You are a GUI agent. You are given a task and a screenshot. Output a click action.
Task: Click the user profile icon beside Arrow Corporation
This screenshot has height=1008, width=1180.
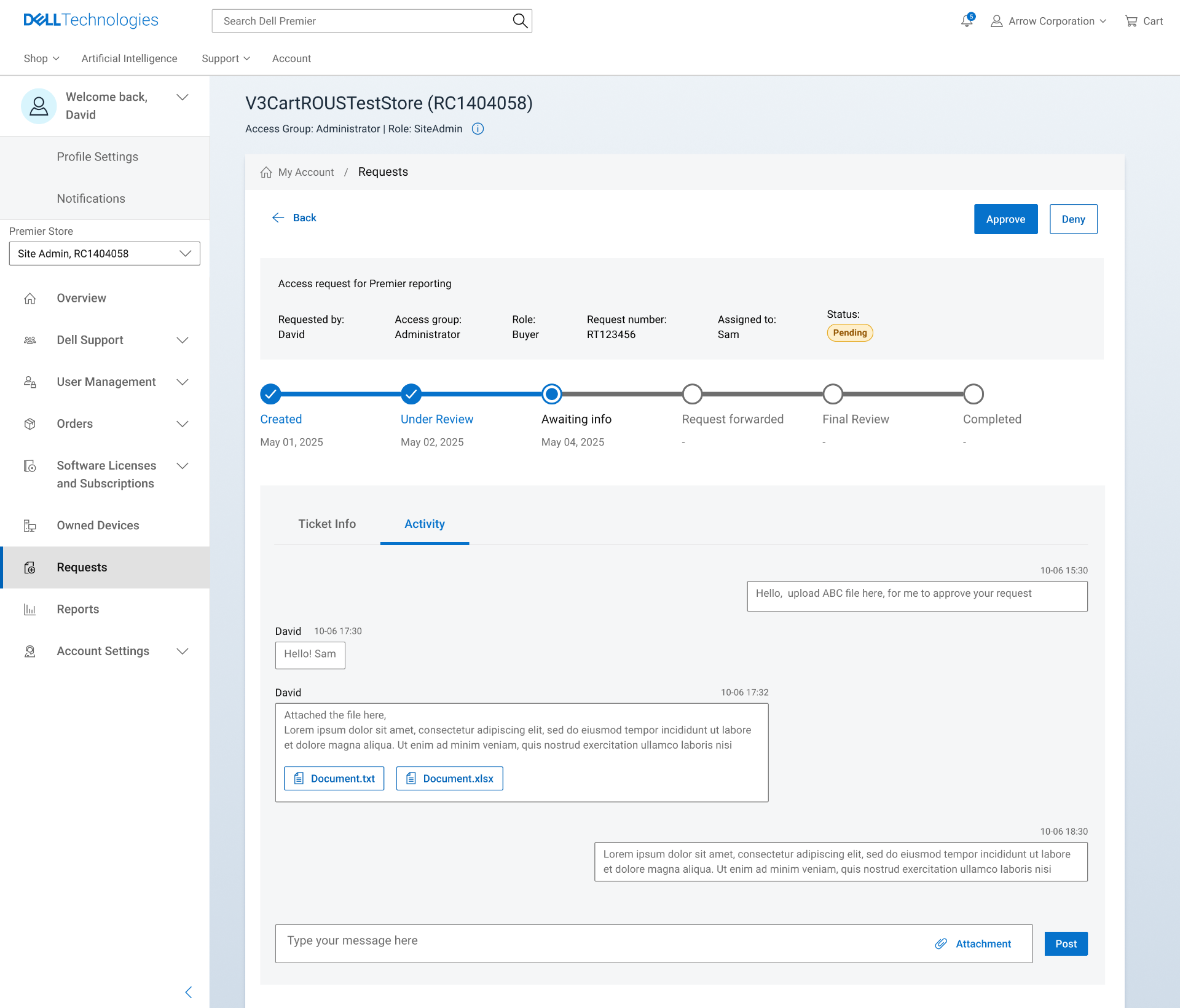pyautogui.click(x=996, y=22)
